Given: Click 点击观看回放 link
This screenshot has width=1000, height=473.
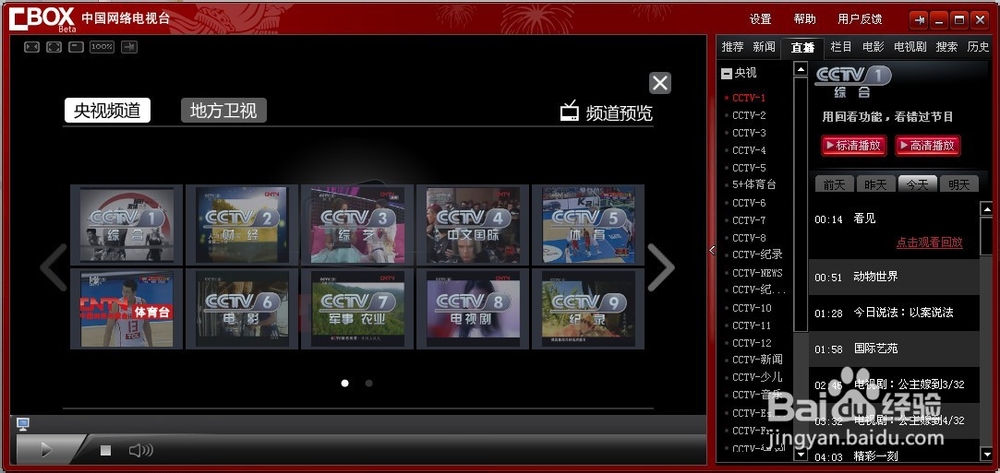Looking at the screenshot, I should click(929, 242).
